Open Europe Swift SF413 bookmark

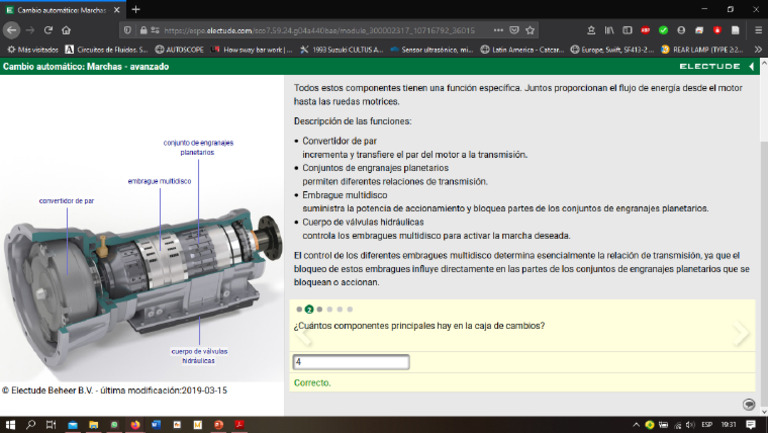point(612,49)
